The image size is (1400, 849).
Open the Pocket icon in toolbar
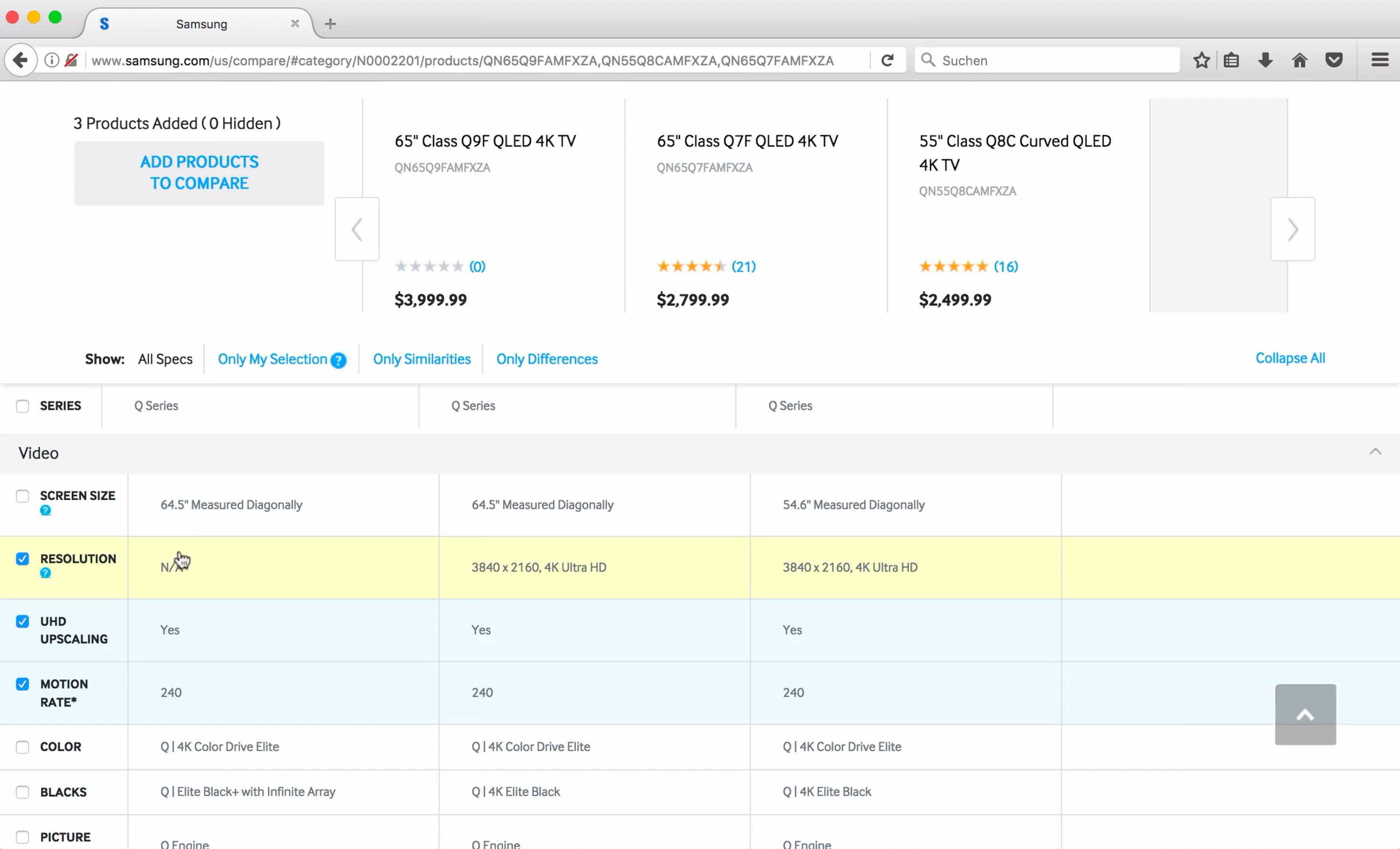pyautogui.click(x=1334, y=60)
